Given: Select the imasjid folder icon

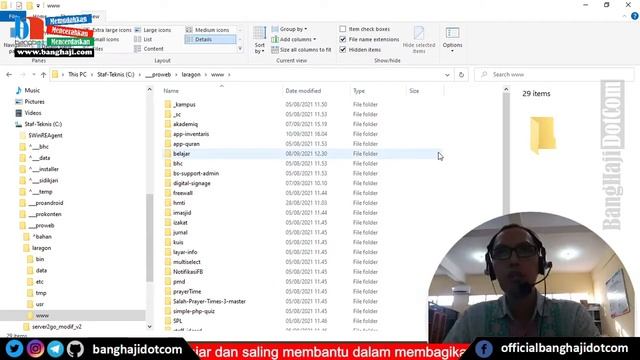Looking at the screenshot, I should pyautogui.click(x=168, y=213).
